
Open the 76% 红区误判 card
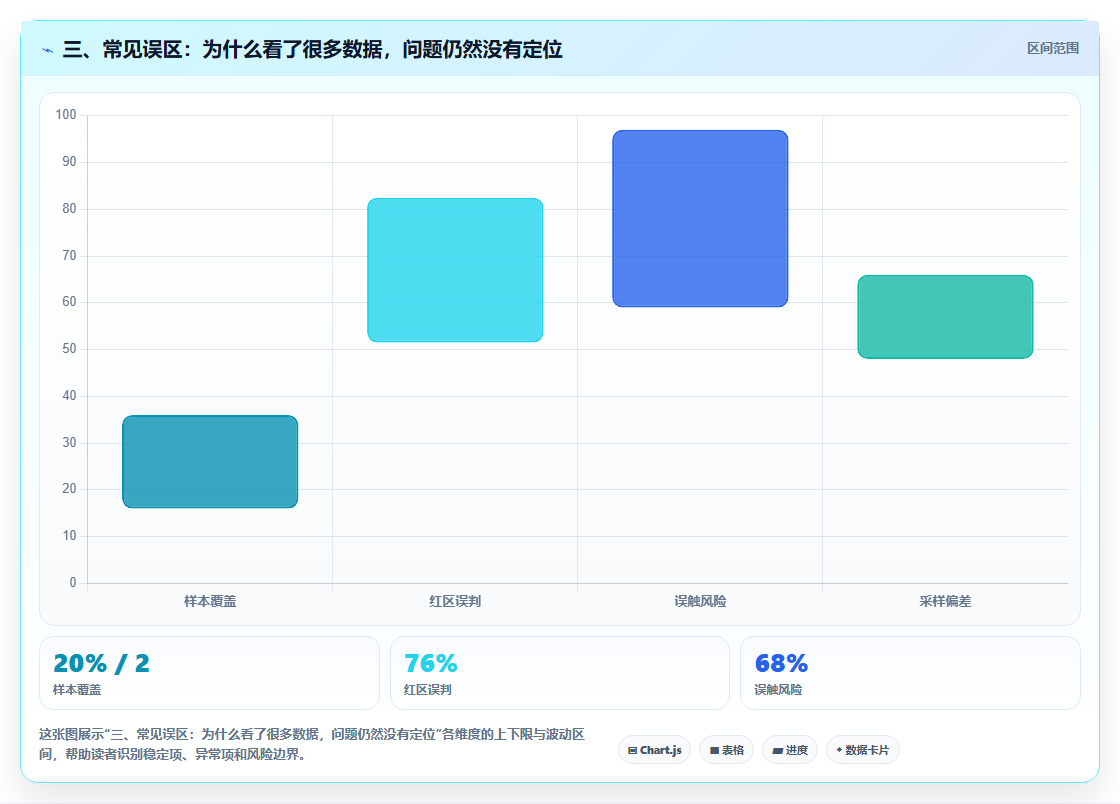pyautogui.click(x=559, y=673)
